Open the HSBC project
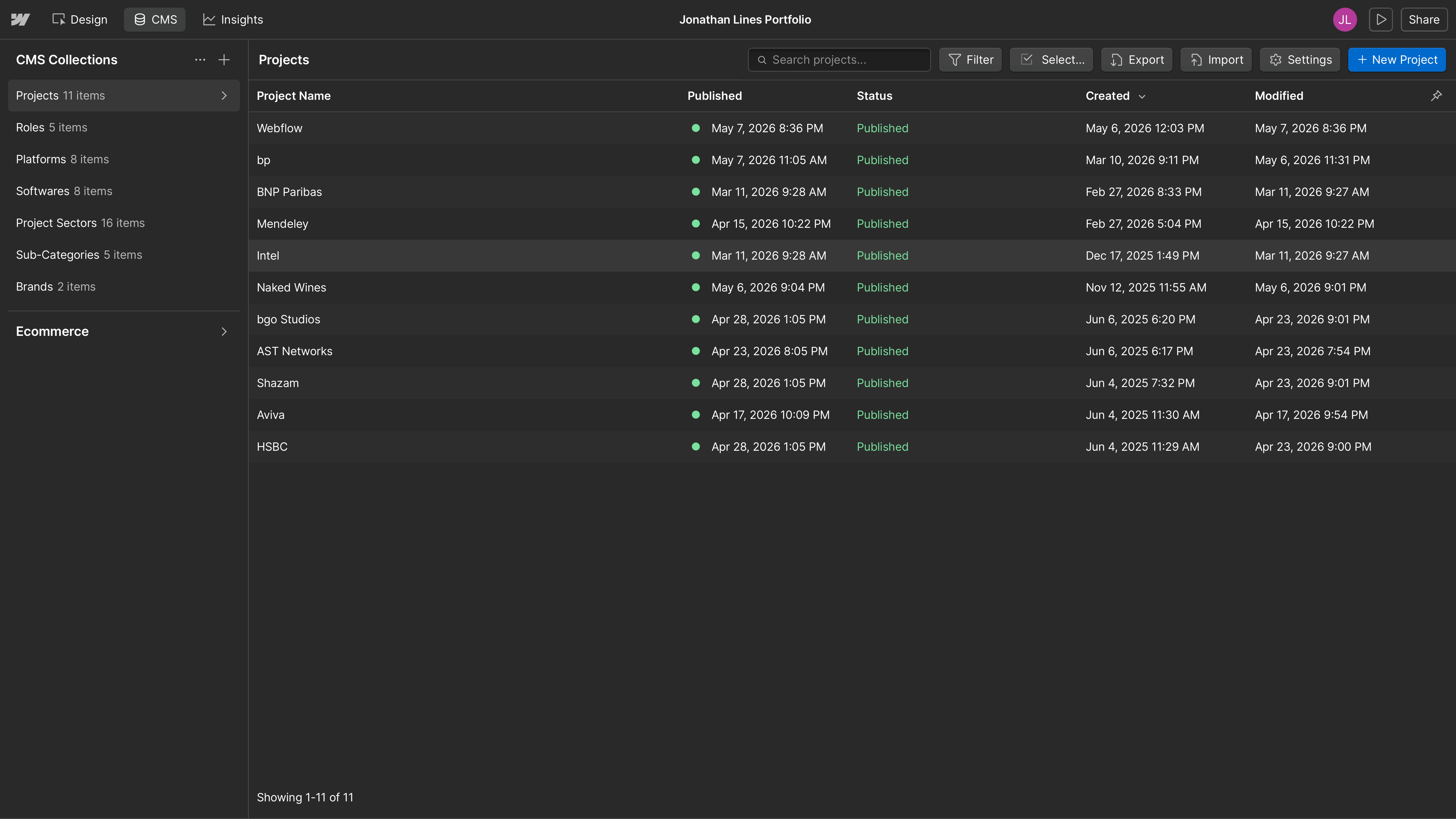The width and height of the screenshot is (1456, 819). 852,446
